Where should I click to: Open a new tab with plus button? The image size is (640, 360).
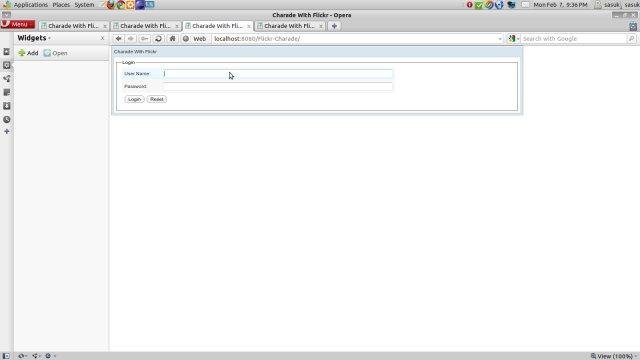(334, 26)
